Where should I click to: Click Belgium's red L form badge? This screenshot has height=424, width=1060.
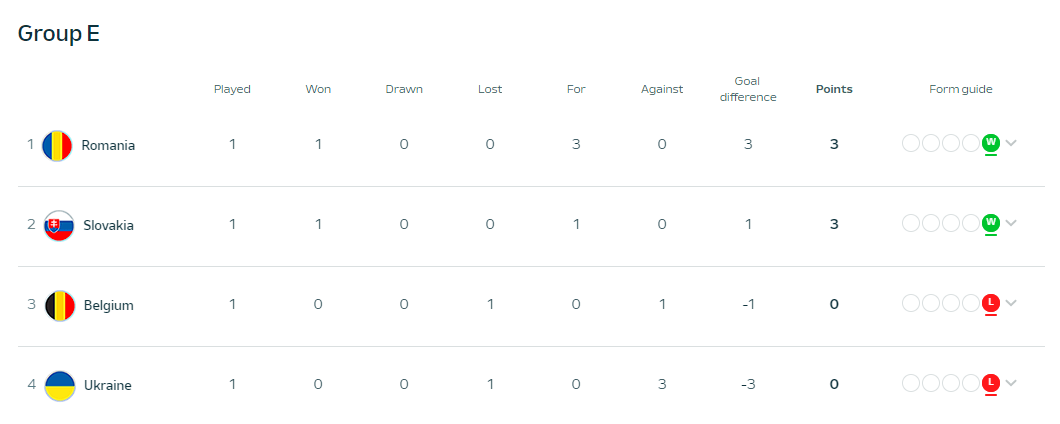coord(991,303)
